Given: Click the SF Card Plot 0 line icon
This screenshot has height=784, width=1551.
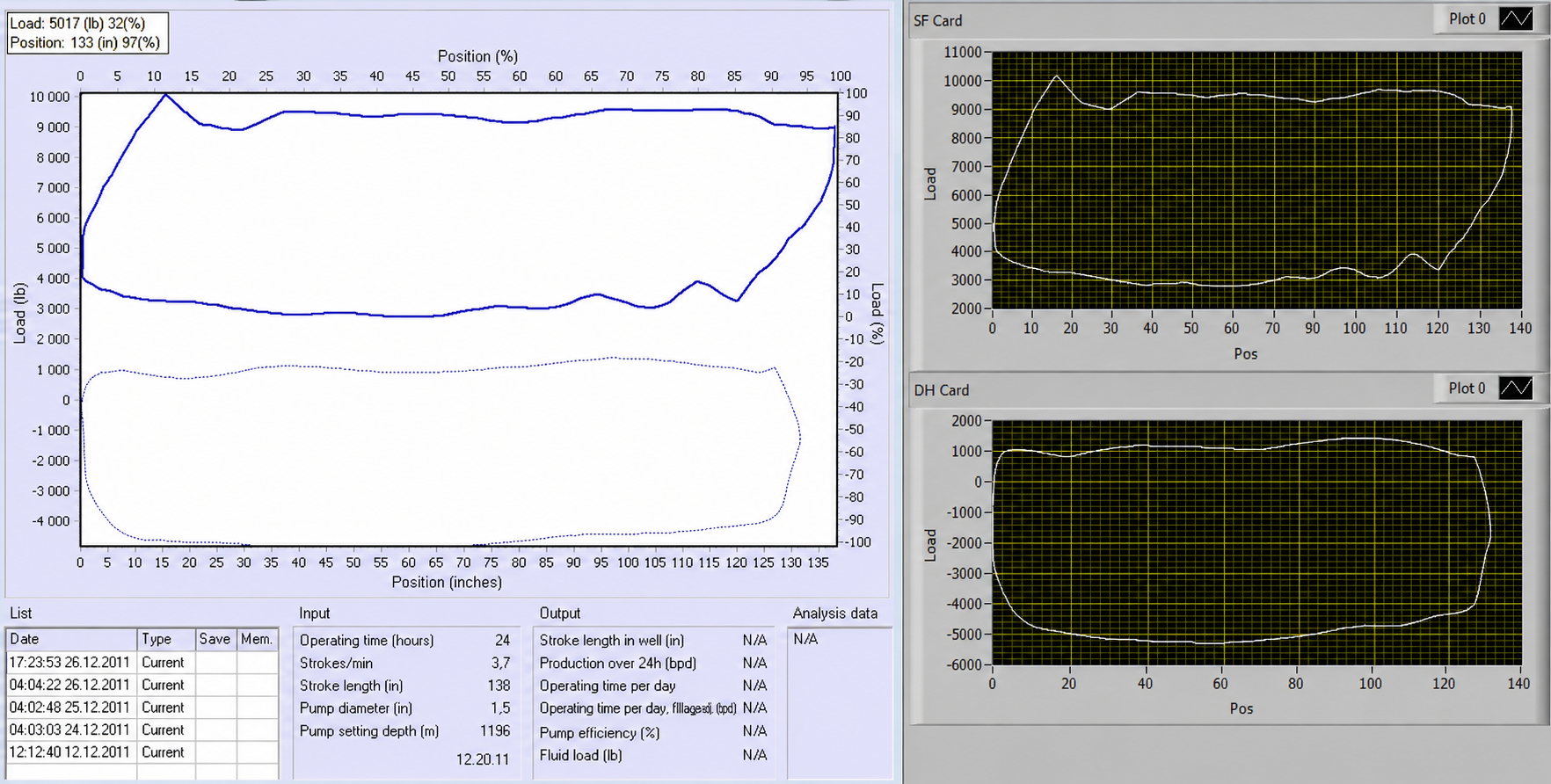Looking at the screenshot, I should click(x=1516, y=18).
